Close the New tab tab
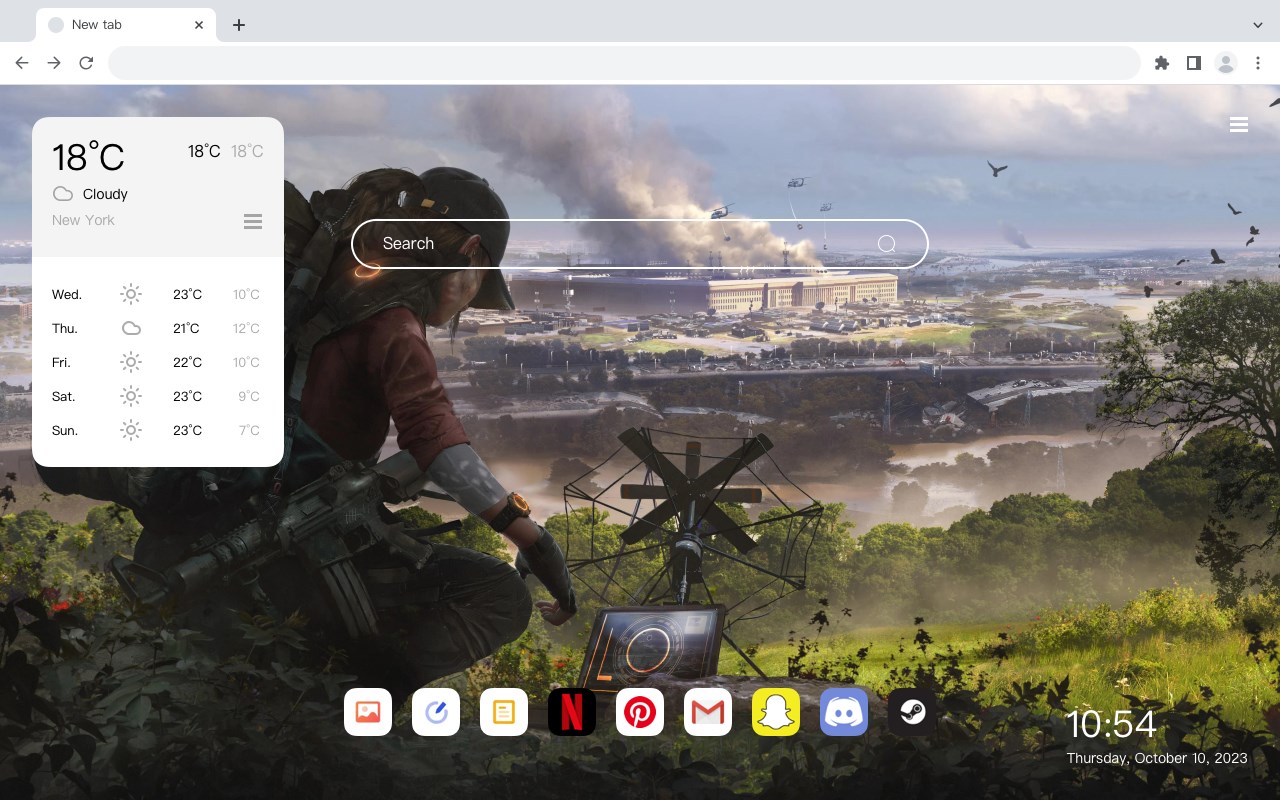 click(199, 25)
